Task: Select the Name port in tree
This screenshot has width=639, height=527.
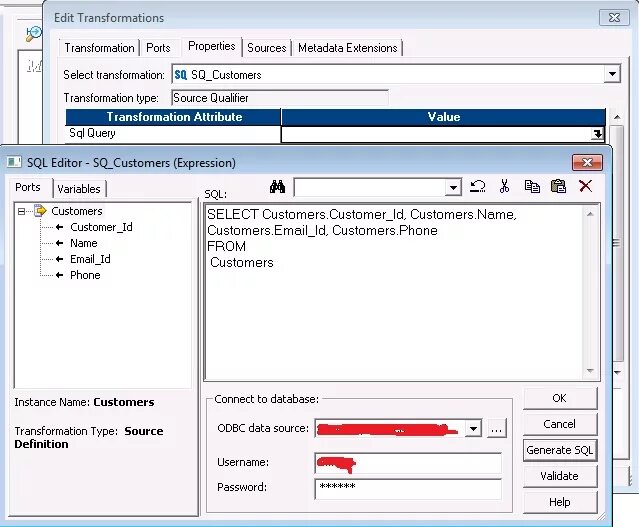Action: coord(84,243)
